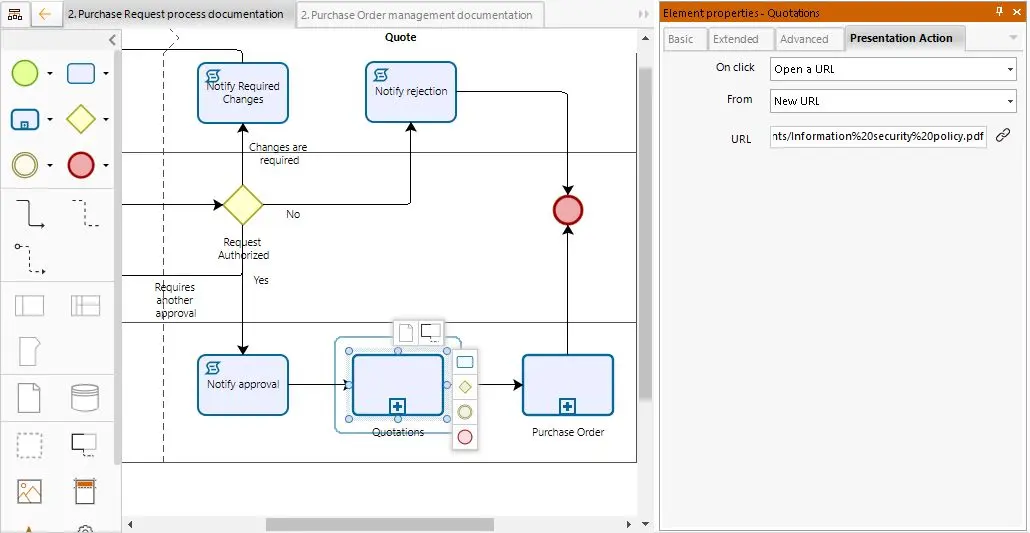The width and height of the screenshot is (1030, 533).
Task: Click the vertical scrollbar thumb of the canvas
Action: coord(645,233)
